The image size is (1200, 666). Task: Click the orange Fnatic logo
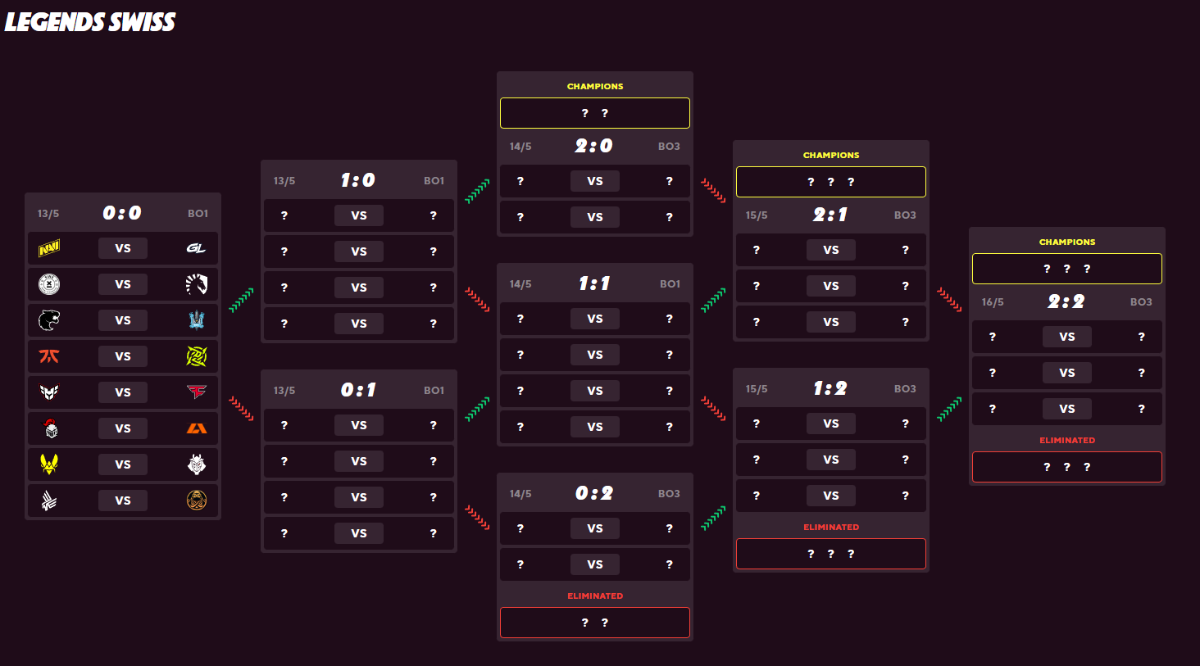pos(47,357)
